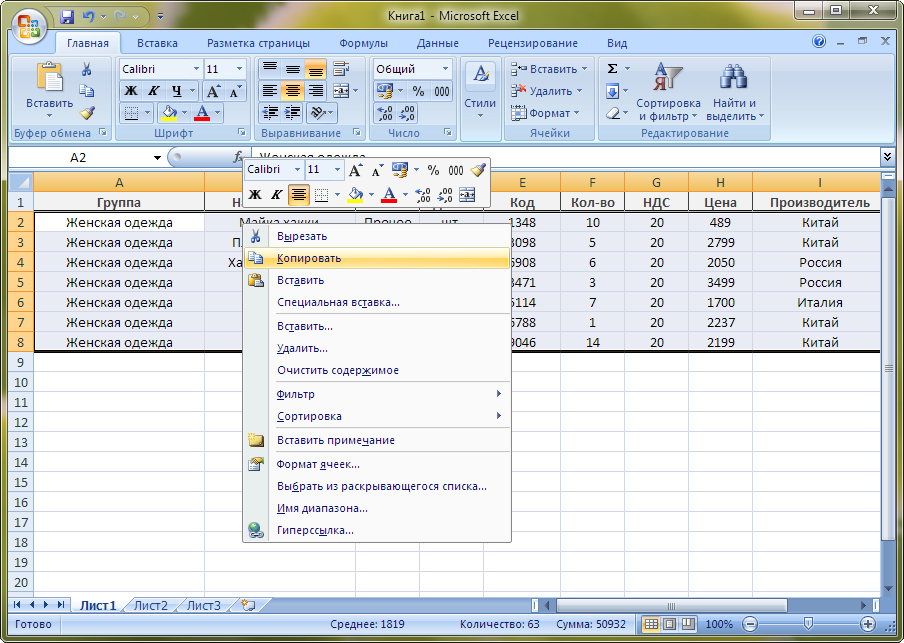Open the Лист2 worksheet tab
This screenshot has height=643, width=904.
(151, 605)
